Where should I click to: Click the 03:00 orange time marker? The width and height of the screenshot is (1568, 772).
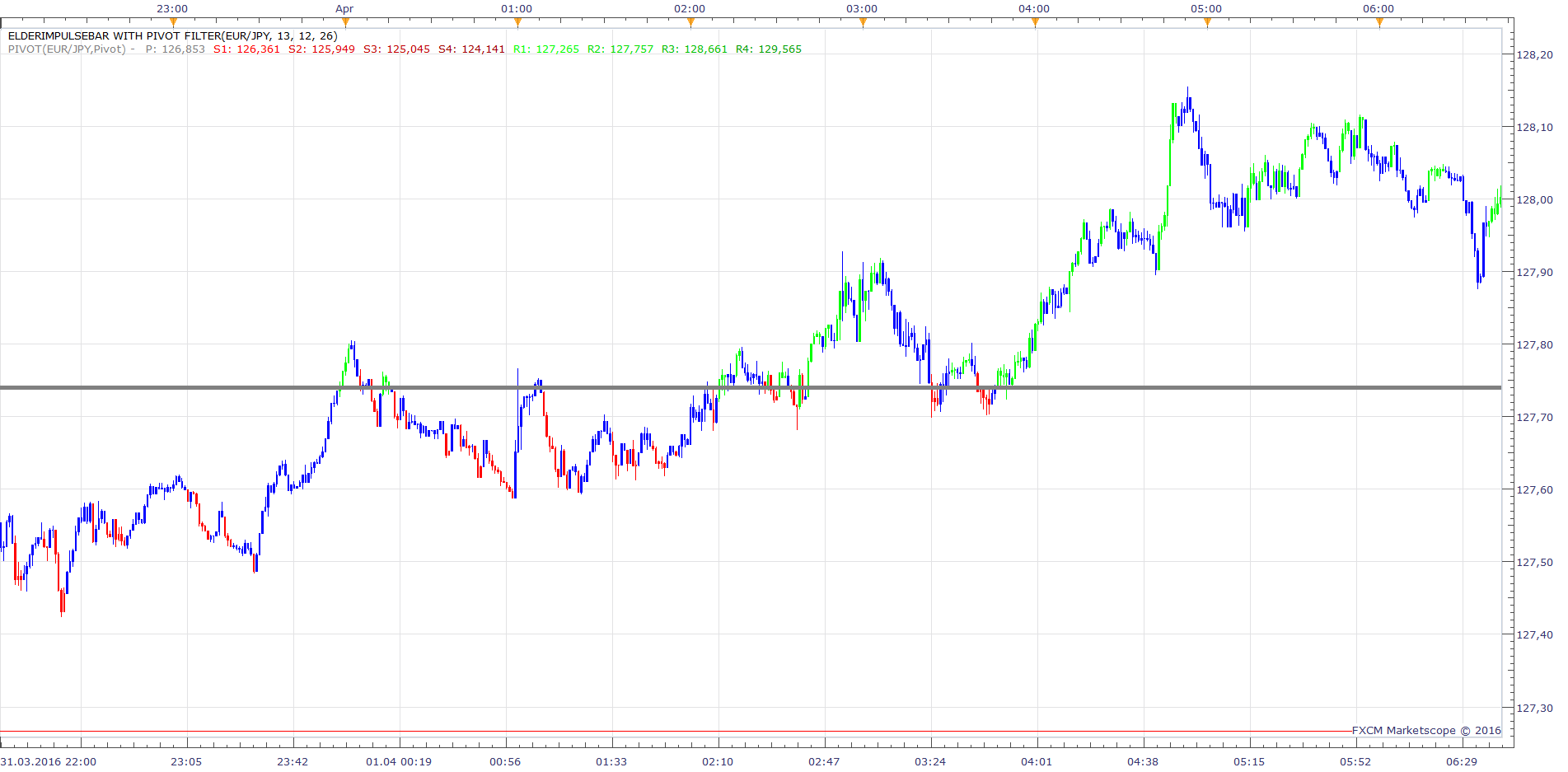[x=863, y=22]
